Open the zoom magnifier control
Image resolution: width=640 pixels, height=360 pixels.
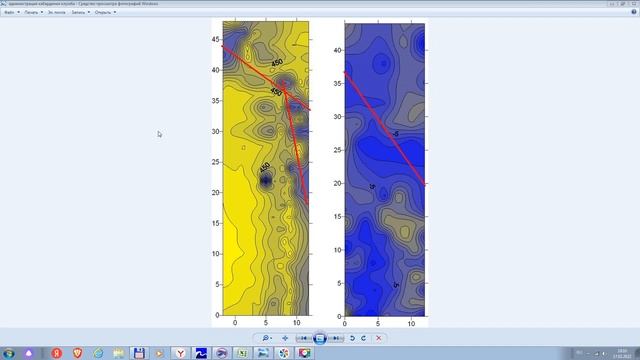(267, 338)
